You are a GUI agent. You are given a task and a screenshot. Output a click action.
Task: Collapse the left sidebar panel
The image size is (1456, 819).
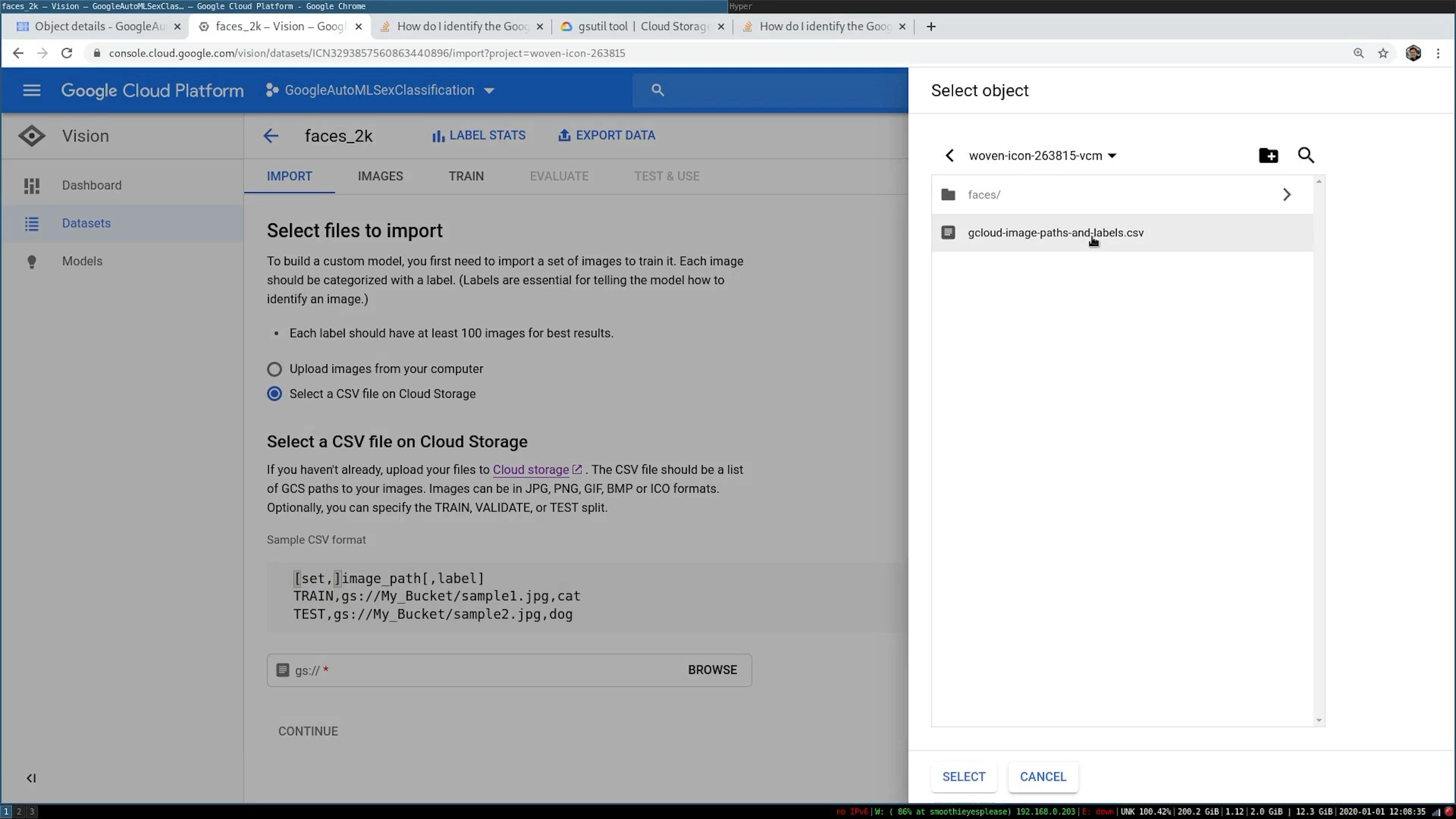click(x=31, y=778)
